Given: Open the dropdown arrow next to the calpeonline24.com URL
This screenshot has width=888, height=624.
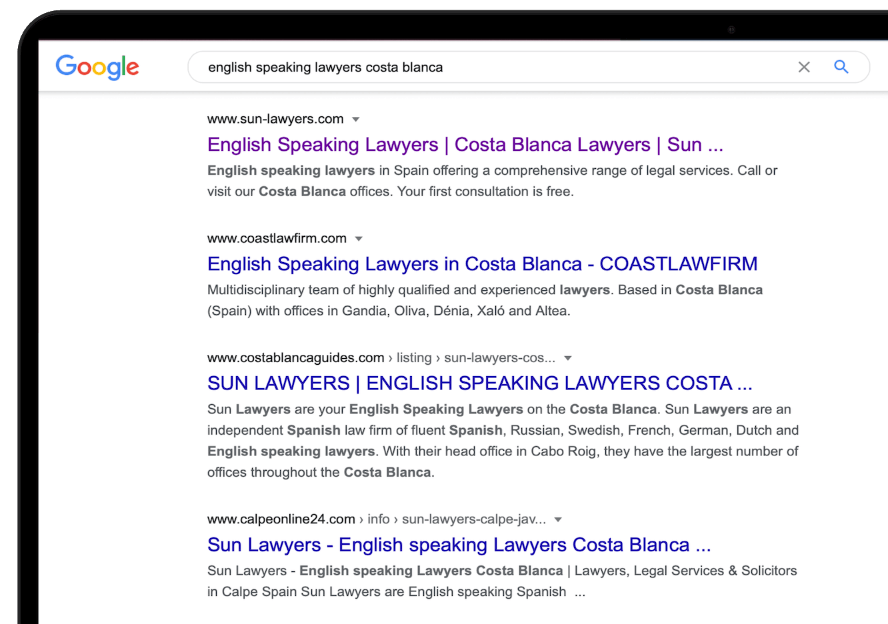Looking at the screenshot, I should (x=558, y=520).
